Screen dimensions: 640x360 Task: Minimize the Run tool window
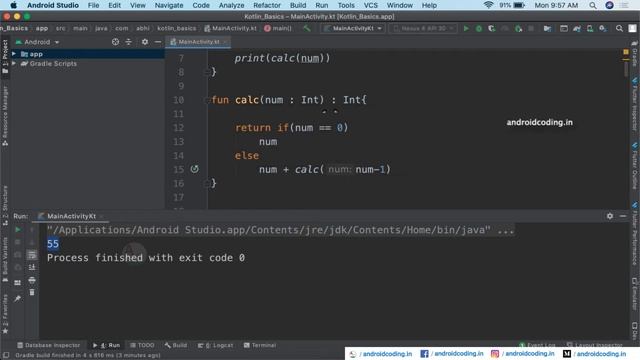623,216
